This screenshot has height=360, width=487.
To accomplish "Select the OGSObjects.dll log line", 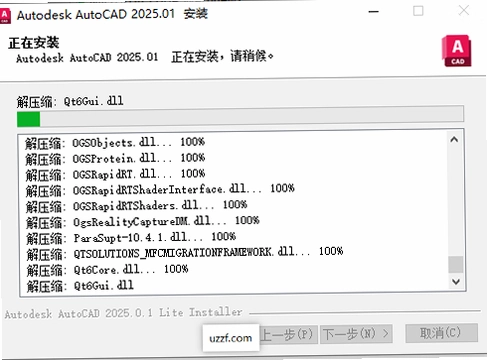I will pos(115,143).
